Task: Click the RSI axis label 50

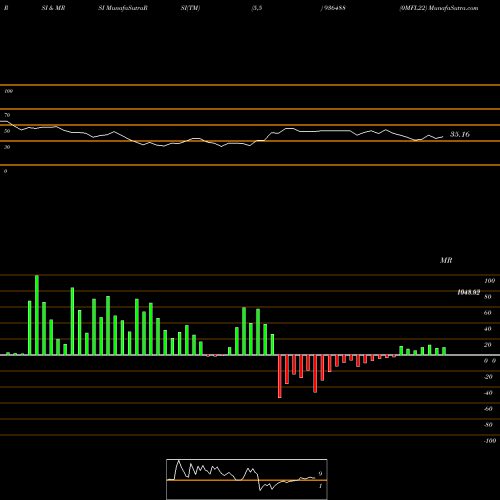Action: tap(7, 131)
